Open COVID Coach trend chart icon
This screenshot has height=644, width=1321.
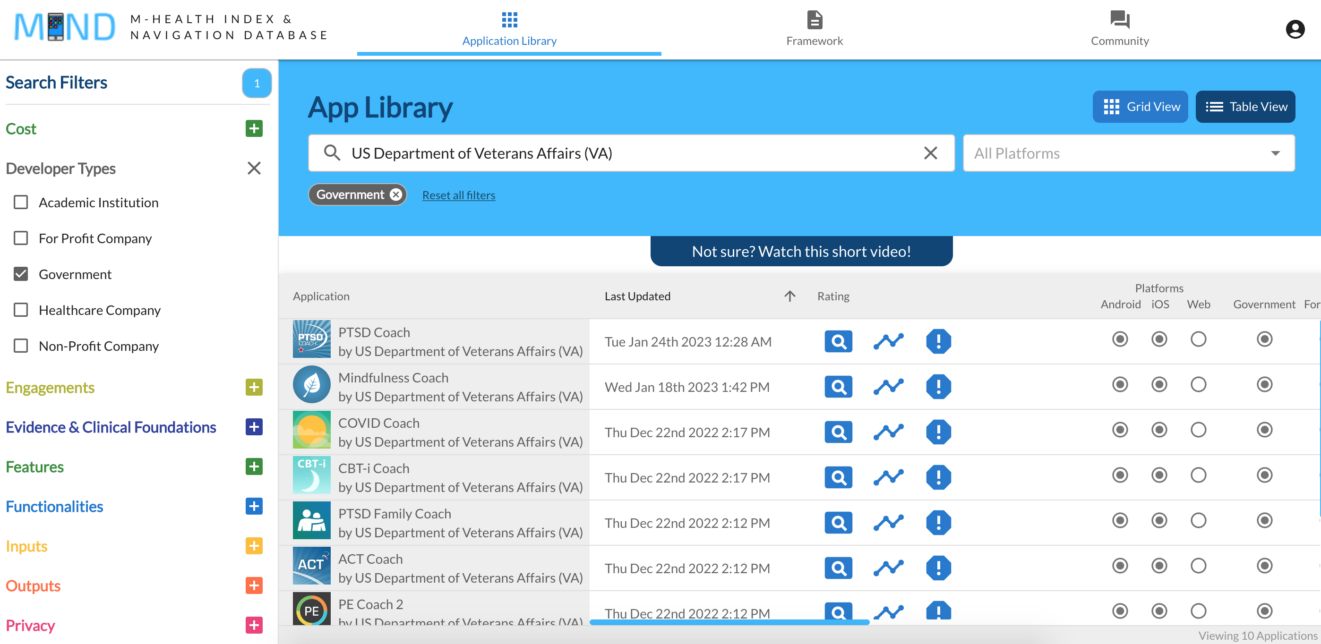point(888,432)
